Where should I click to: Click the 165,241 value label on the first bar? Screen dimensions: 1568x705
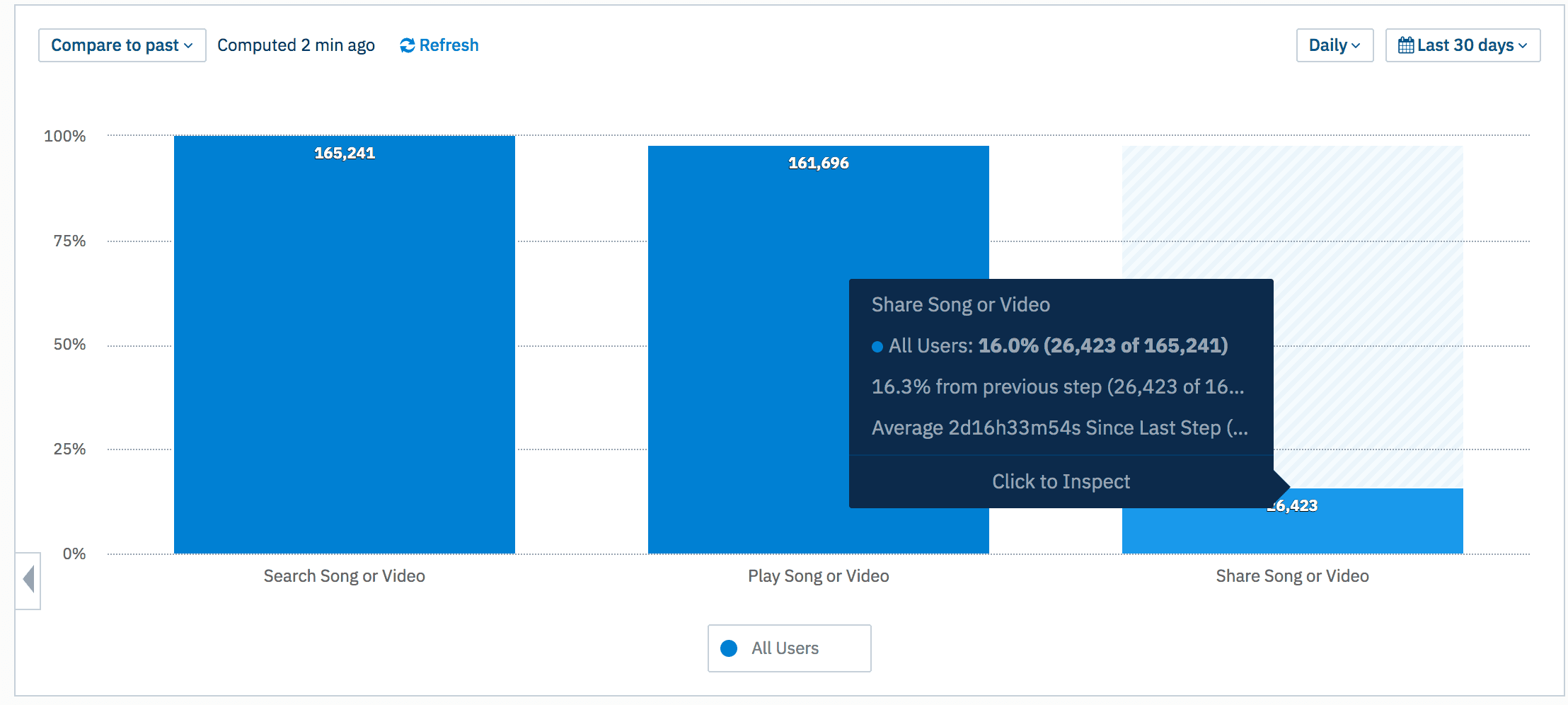coord(344,154)
